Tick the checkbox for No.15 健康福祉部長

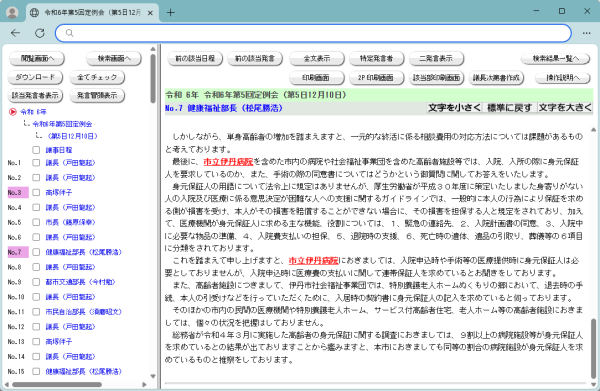[x=36, y=371]
